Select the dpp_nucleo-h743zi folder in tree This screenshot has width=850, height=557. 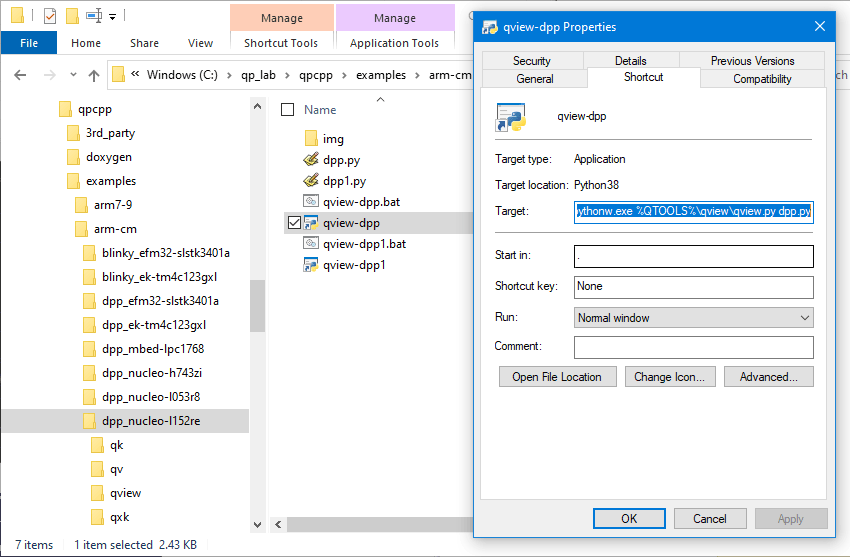point(152,373)
